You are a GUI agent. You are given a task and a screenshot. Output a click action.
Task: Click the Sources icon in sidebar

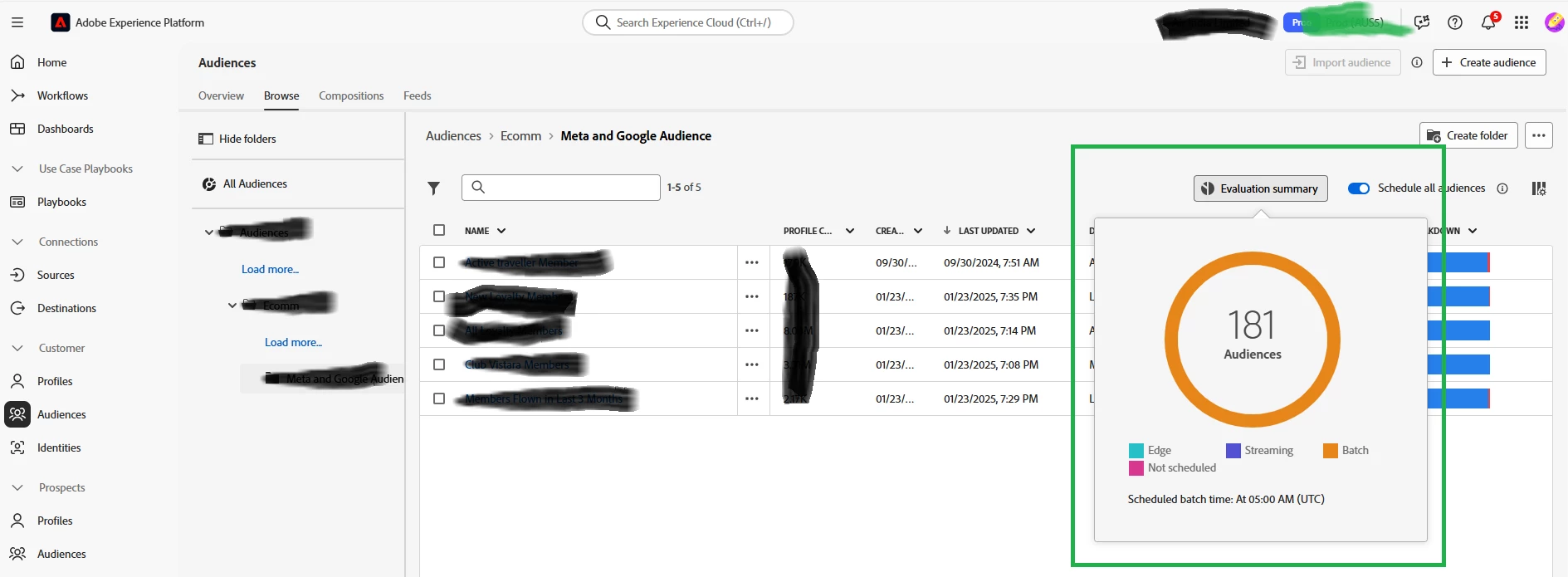(x=17, y=275)
